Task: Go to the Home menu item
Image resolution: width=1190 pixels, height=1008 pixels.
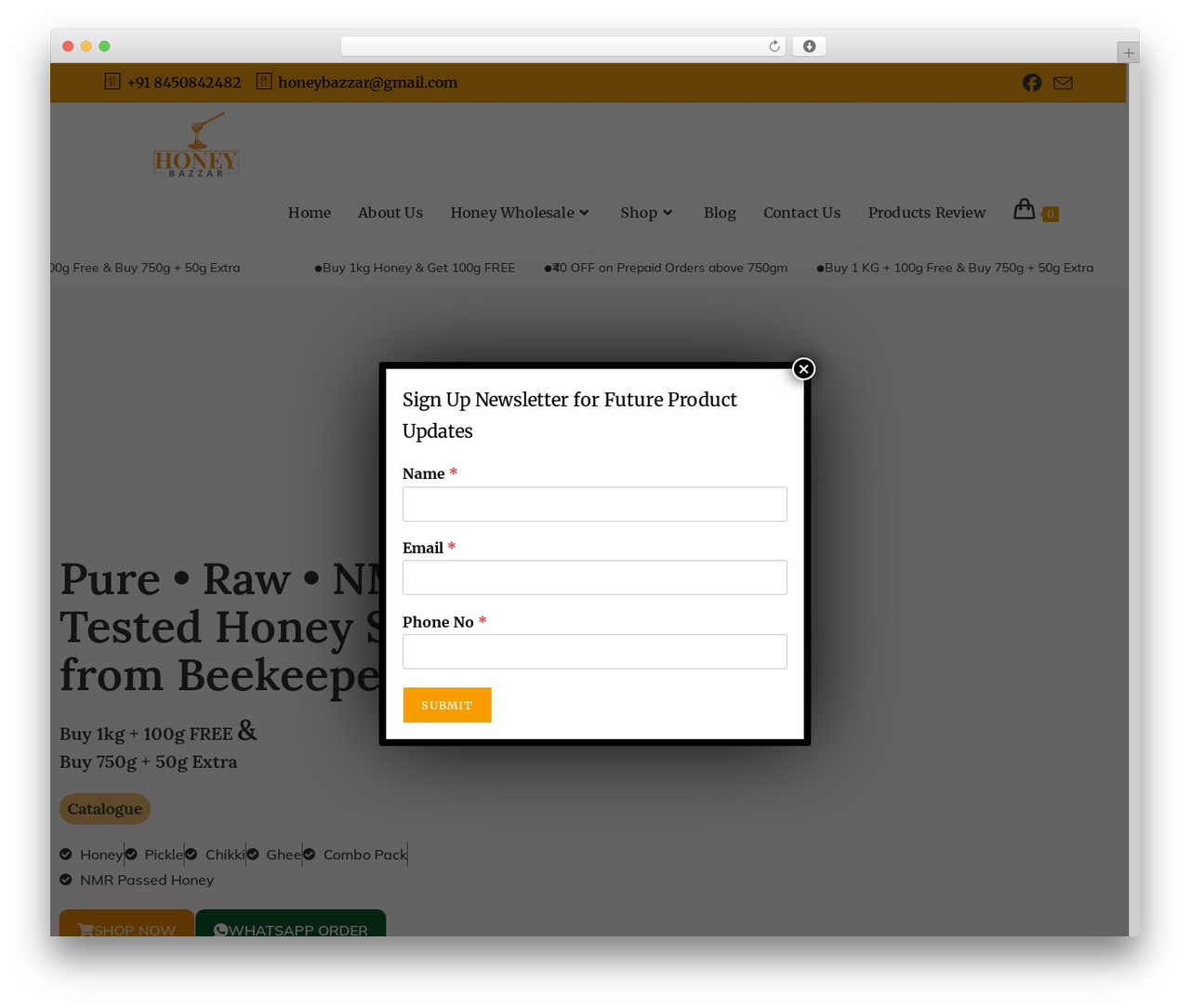Action: [x=310, y=213]
